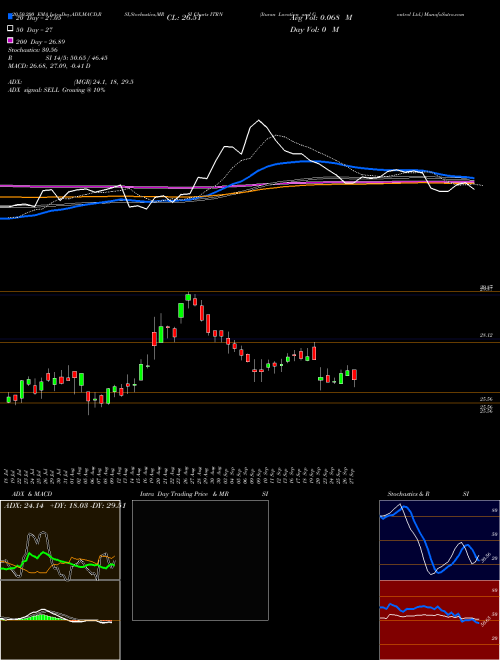Viewport: 500px width, 660px height.
Task: Click the magenta 200 Day legend swatch
Action: pos(10,41)
